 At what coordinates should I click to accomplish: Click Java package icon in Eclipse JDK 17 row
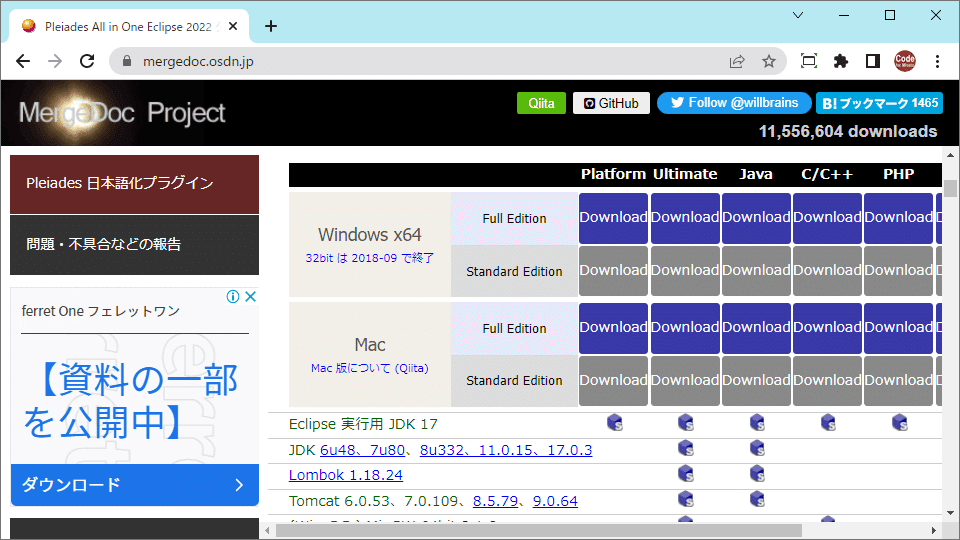pyautogui.click(x=757, y=422)
